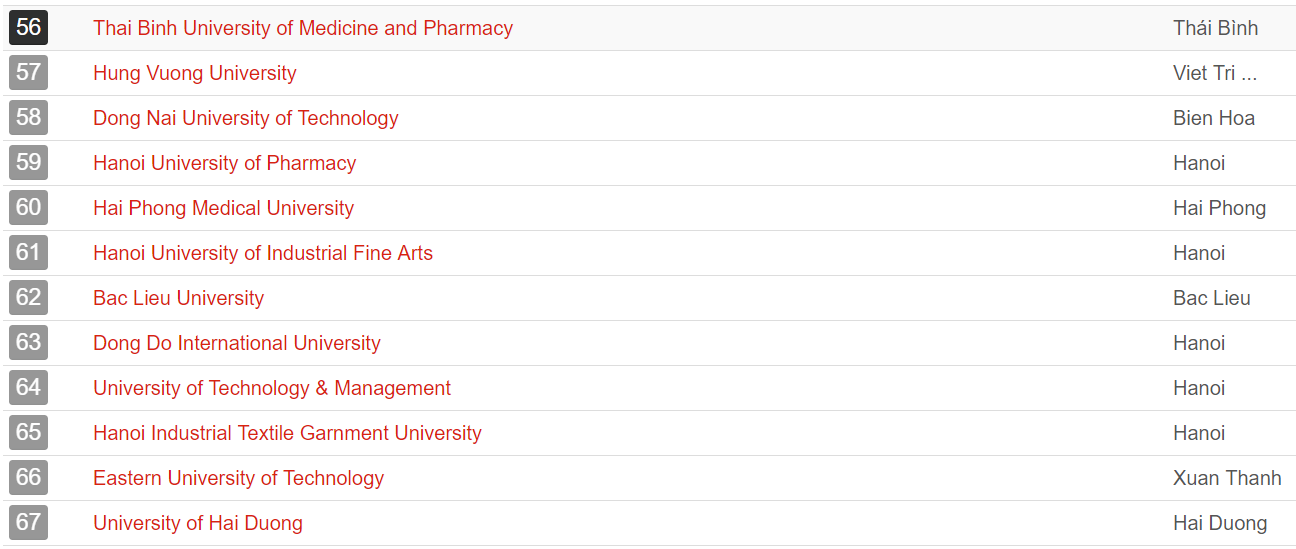Click the rank 57 number badge
1296x549 pixels.
[28, 73]
